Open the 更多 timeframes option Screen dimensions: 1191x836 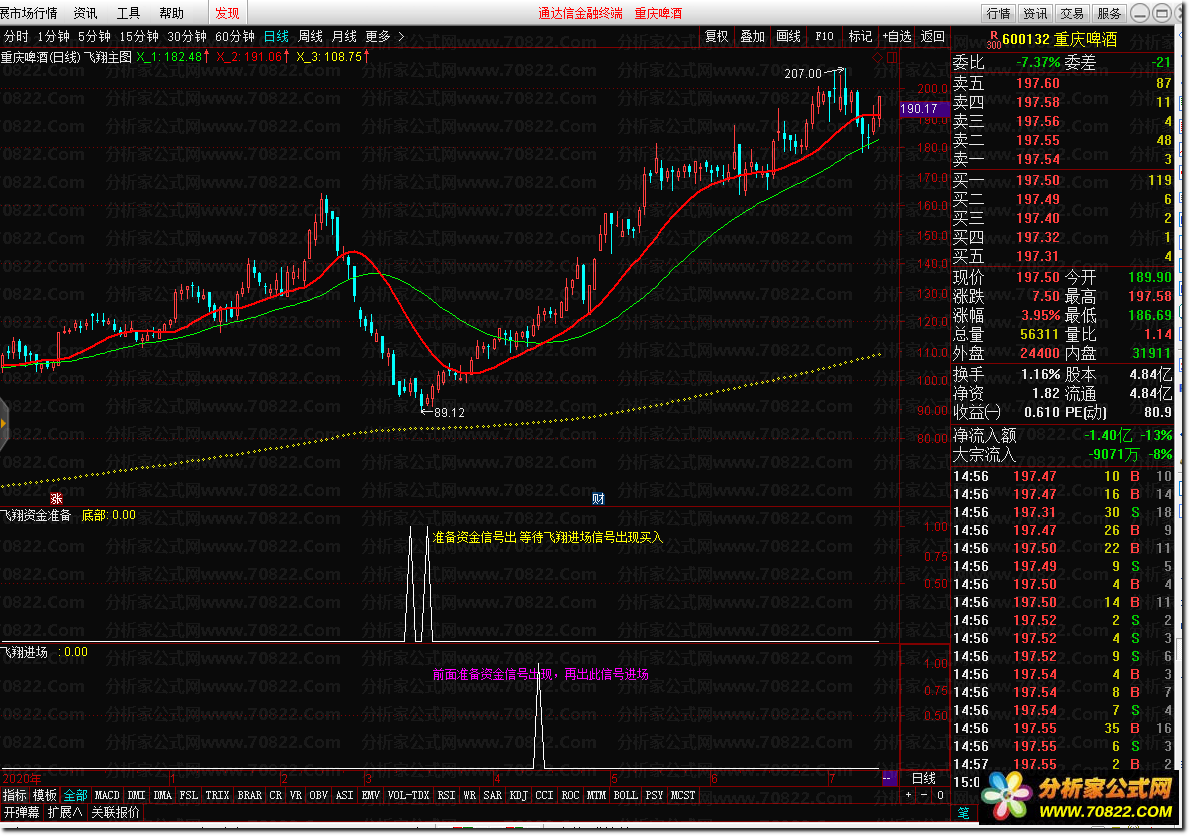pyautogui.click(x=378, y=36)
